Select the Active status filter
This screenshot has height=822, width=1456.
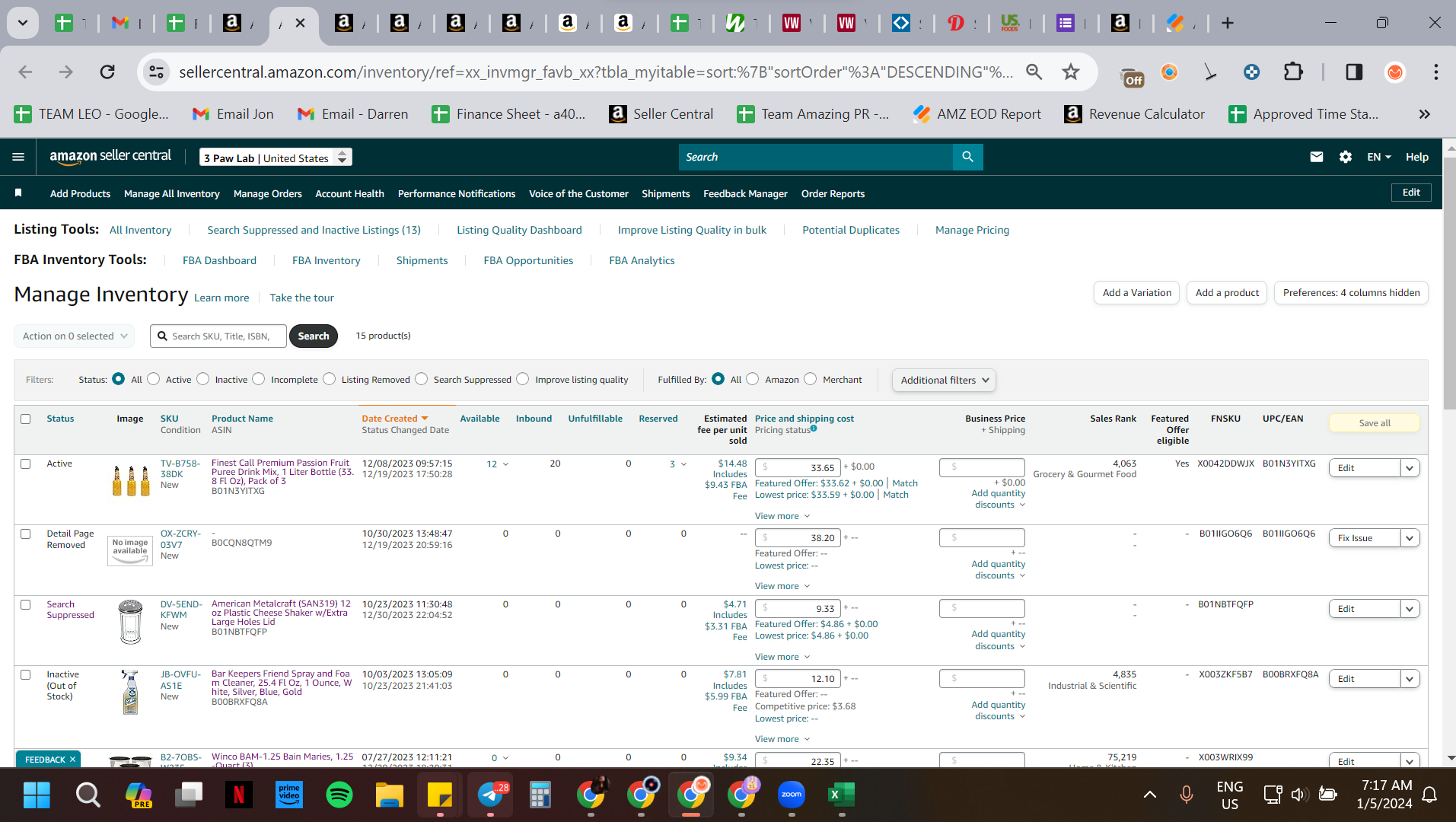click(x=154, y=379)
